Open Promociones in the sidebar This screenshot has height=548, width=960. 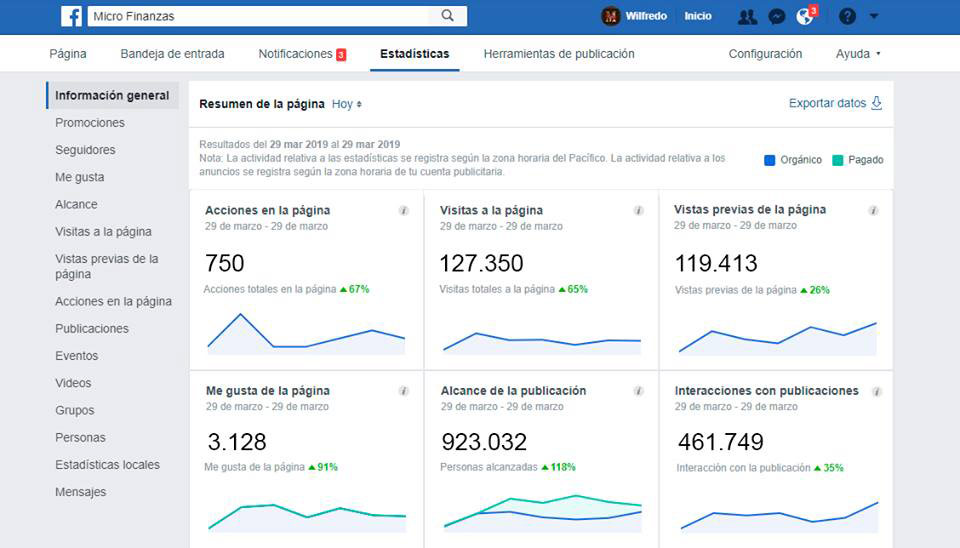90,122
